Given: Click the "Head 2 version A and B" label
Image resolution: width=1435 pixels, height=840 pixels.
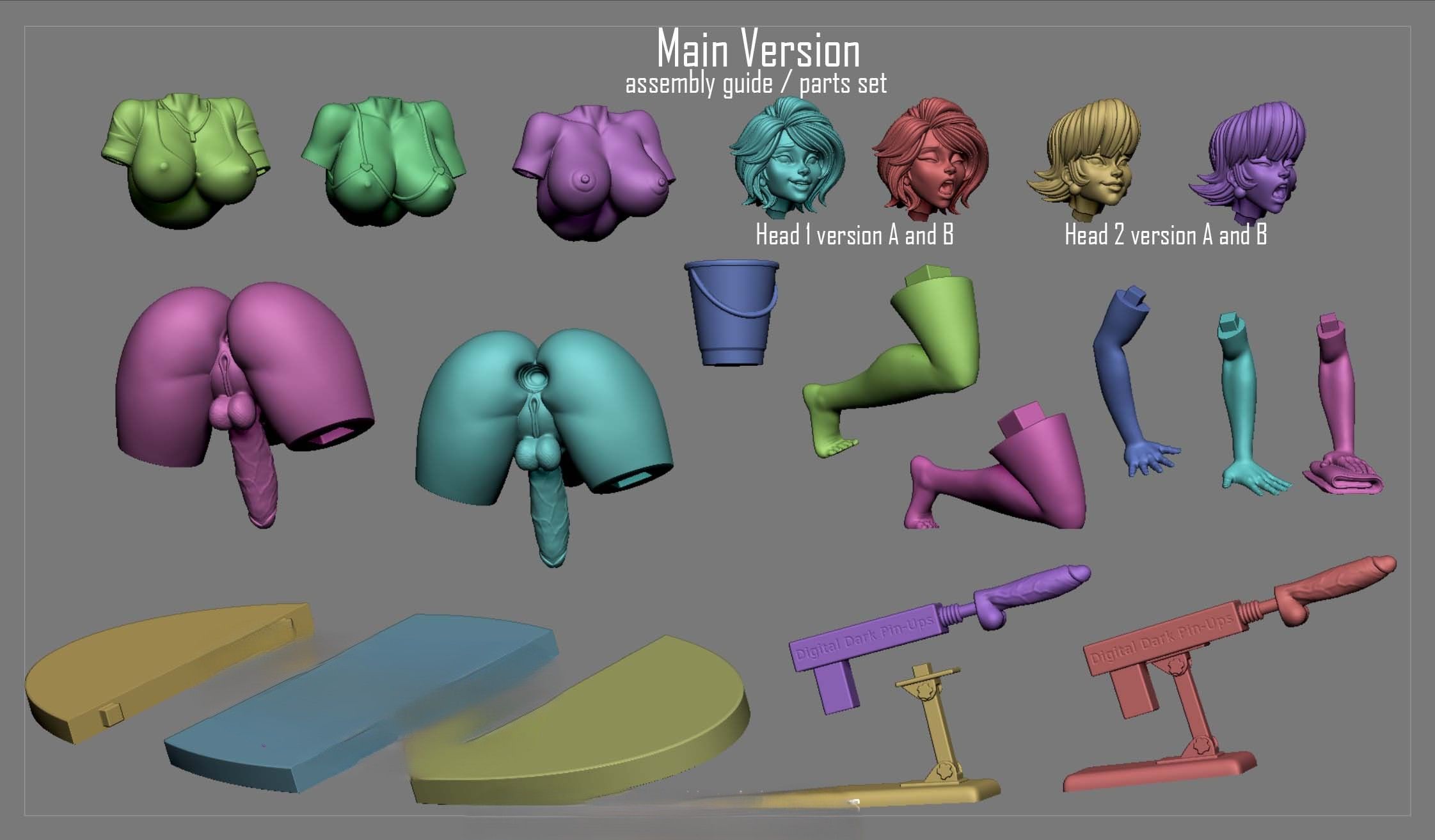Looking at the screenshot, I should [x=1166, y=235].
